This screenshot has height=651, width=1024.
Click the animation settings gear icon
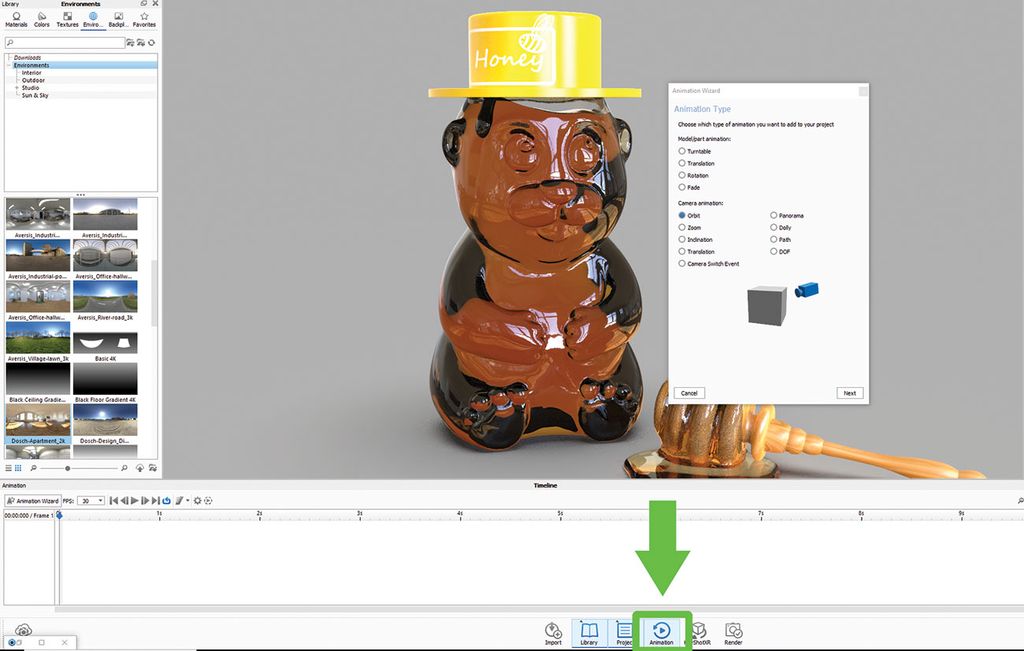pyautogui.click(x=197, y=501)
